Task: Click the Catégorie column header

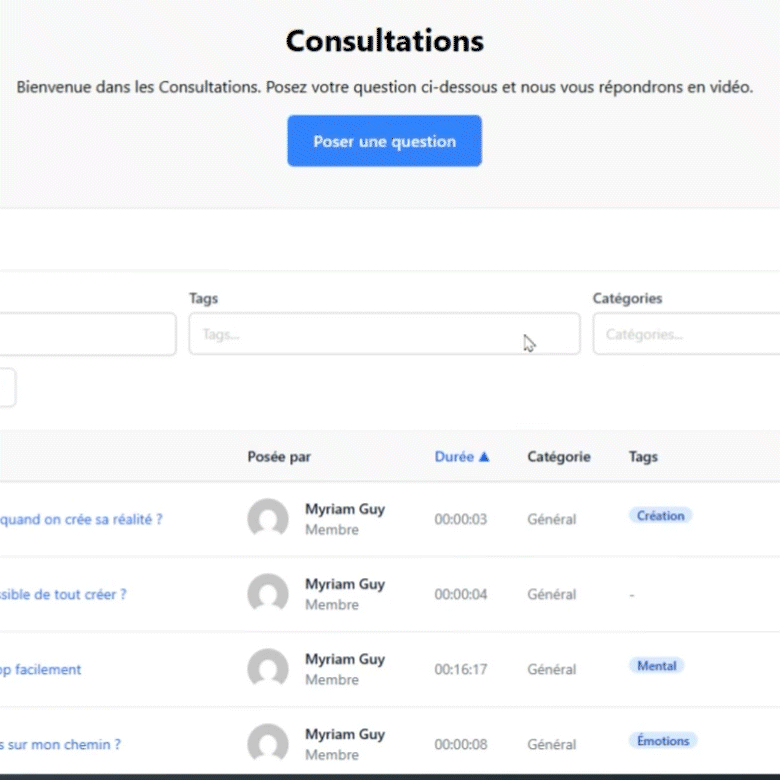Action: click(x=558, y=457)
